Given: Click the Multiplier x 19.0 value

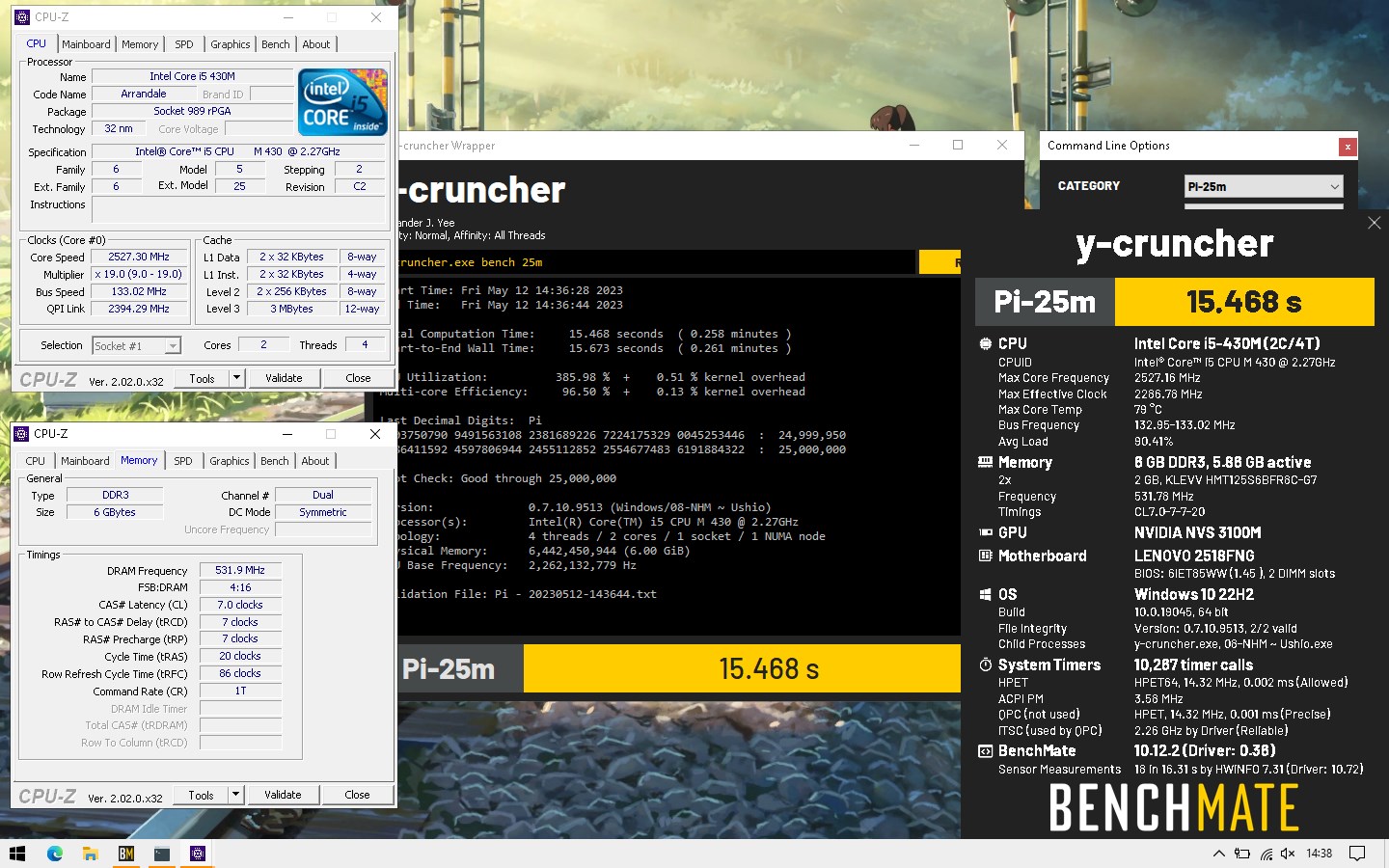Looking at the screenshot, I should coord(139,274).
